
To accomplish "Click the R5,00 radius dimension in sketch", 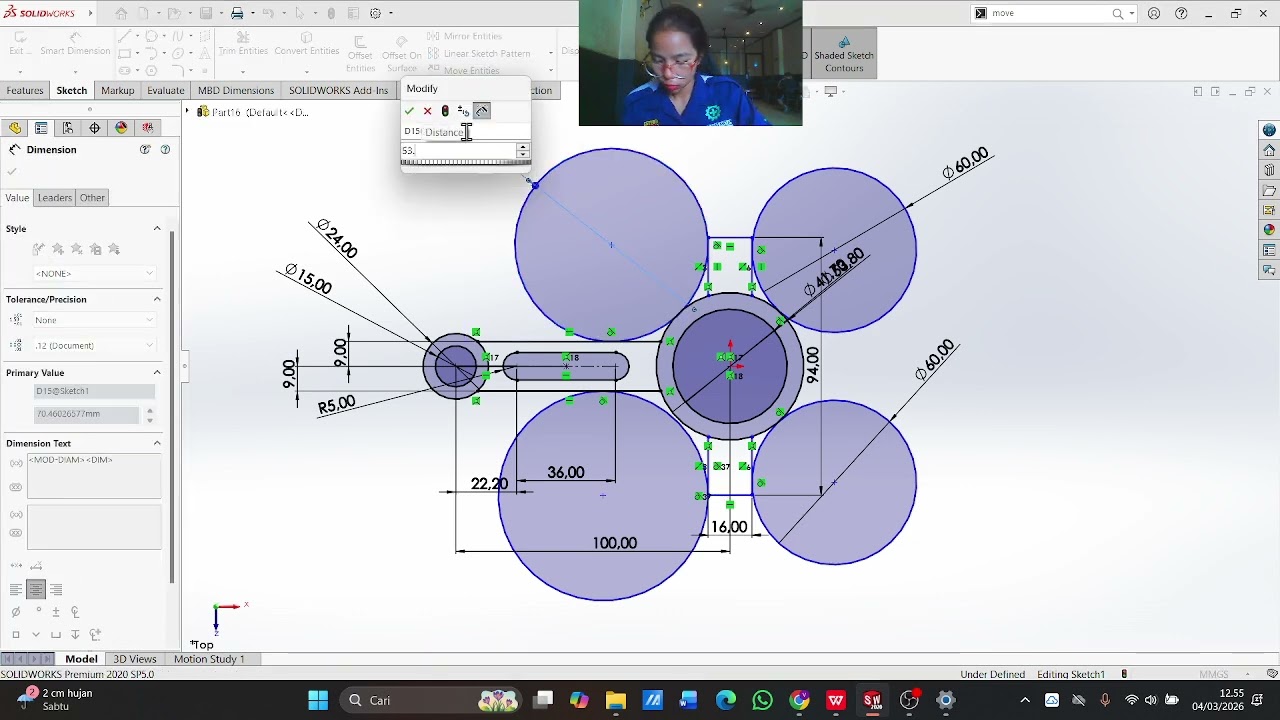I will click(x=336, y=404).
